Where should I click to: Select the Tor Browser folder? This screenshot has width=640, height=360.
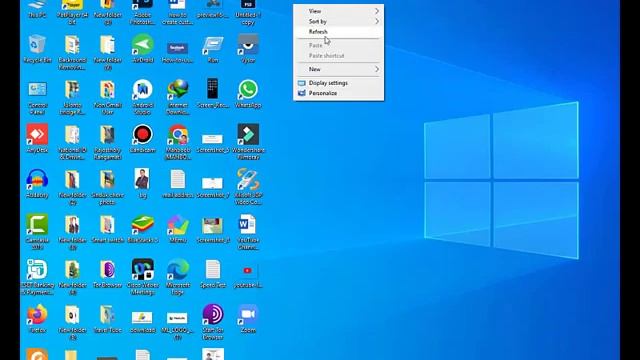107,273
